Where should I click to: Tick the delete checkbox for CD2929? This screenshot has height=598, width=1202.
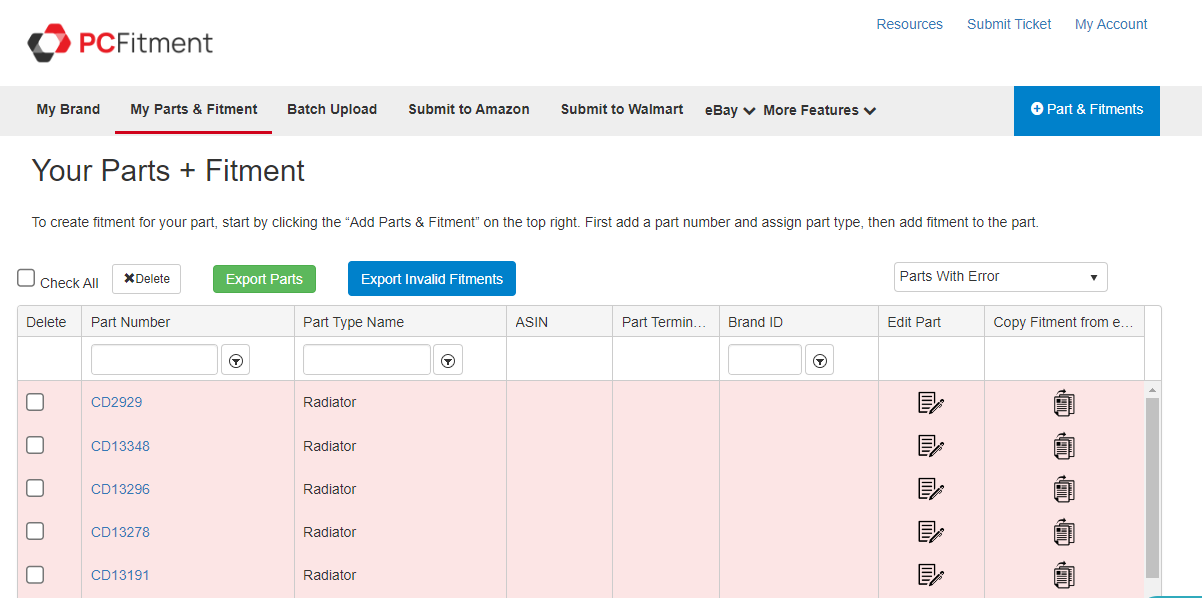(35, 402)
